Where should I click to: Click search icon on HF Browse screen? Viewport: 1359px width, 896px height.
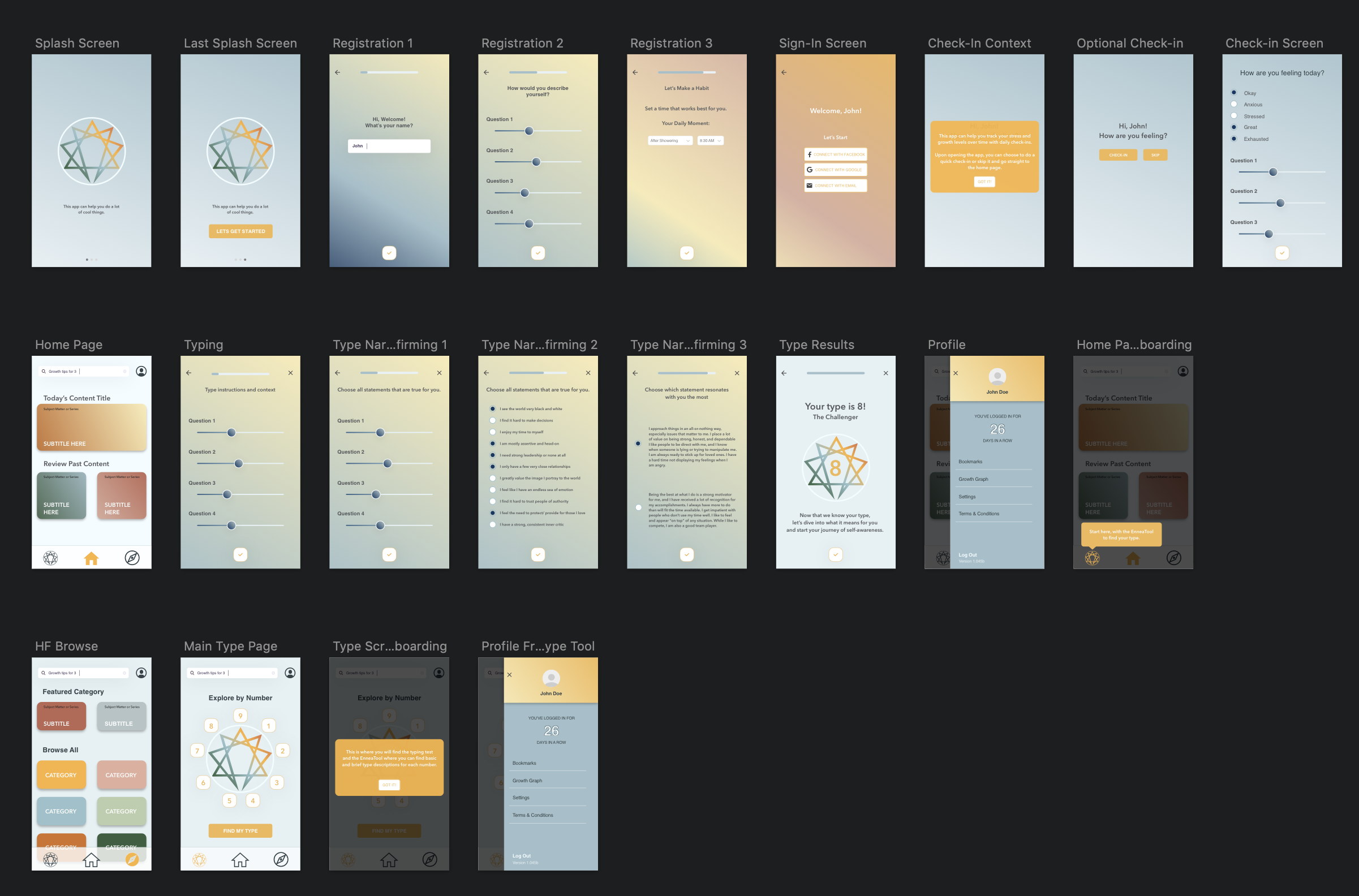pos(44,673)
